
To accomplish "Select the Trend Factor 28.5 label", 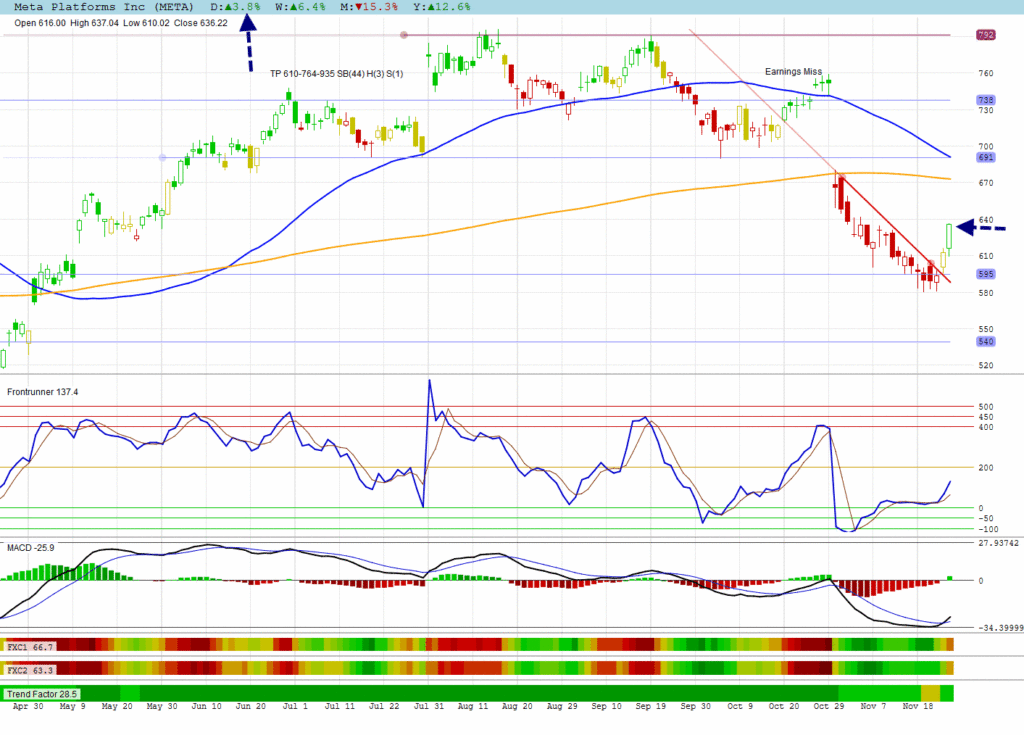I will coord(42,693).
